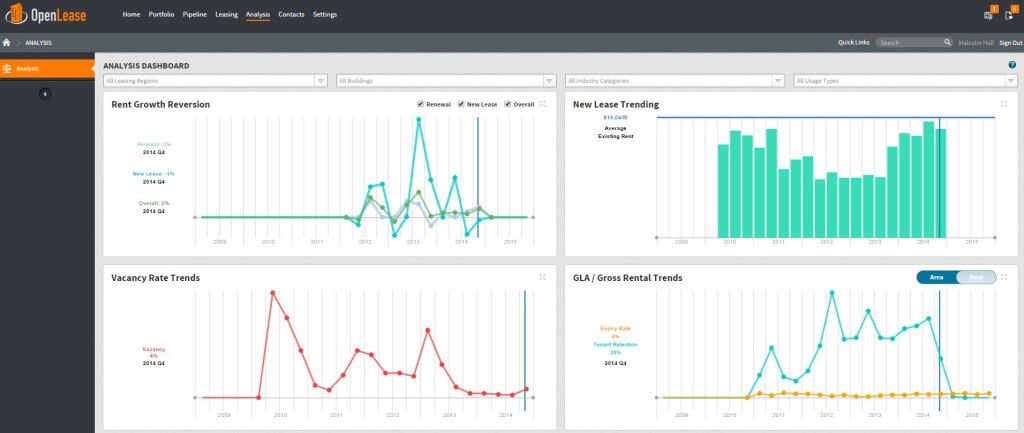Expand the New Lease Trending chart fullscreen
Image resolution: width=1024 pixels, height=433 pixels.
1003,104
